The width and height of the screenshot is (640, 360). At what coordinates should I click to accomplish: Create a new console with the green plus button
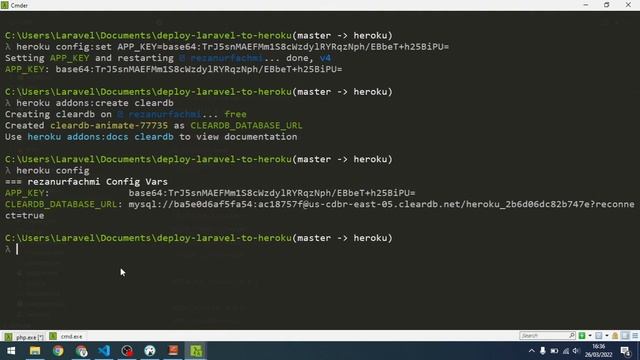point(582,336)
